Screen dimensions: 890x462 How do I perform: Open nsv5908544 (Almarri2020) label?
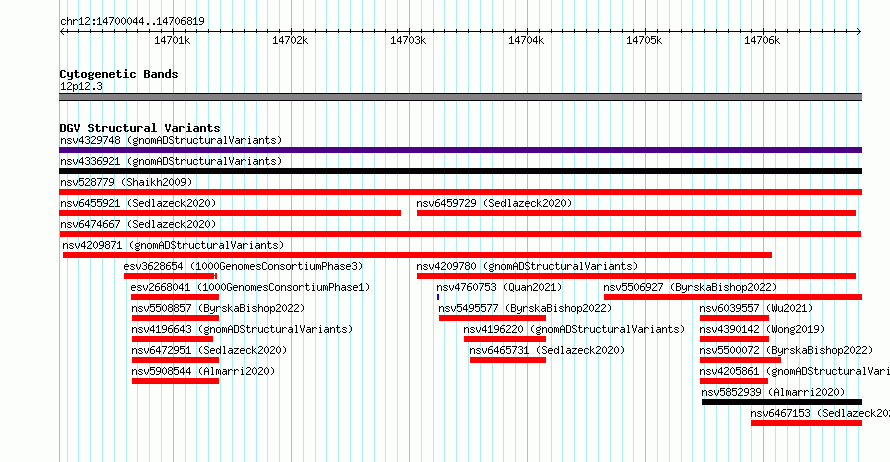203,371
